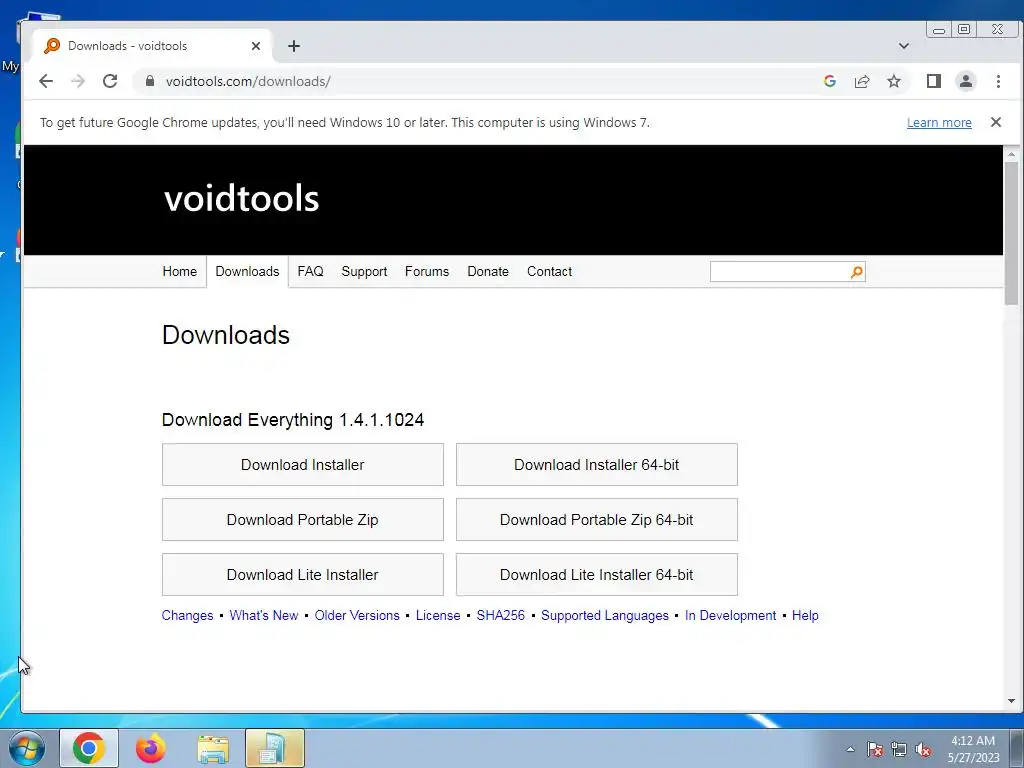Open Windows Start menu orb

pos(27,748)
